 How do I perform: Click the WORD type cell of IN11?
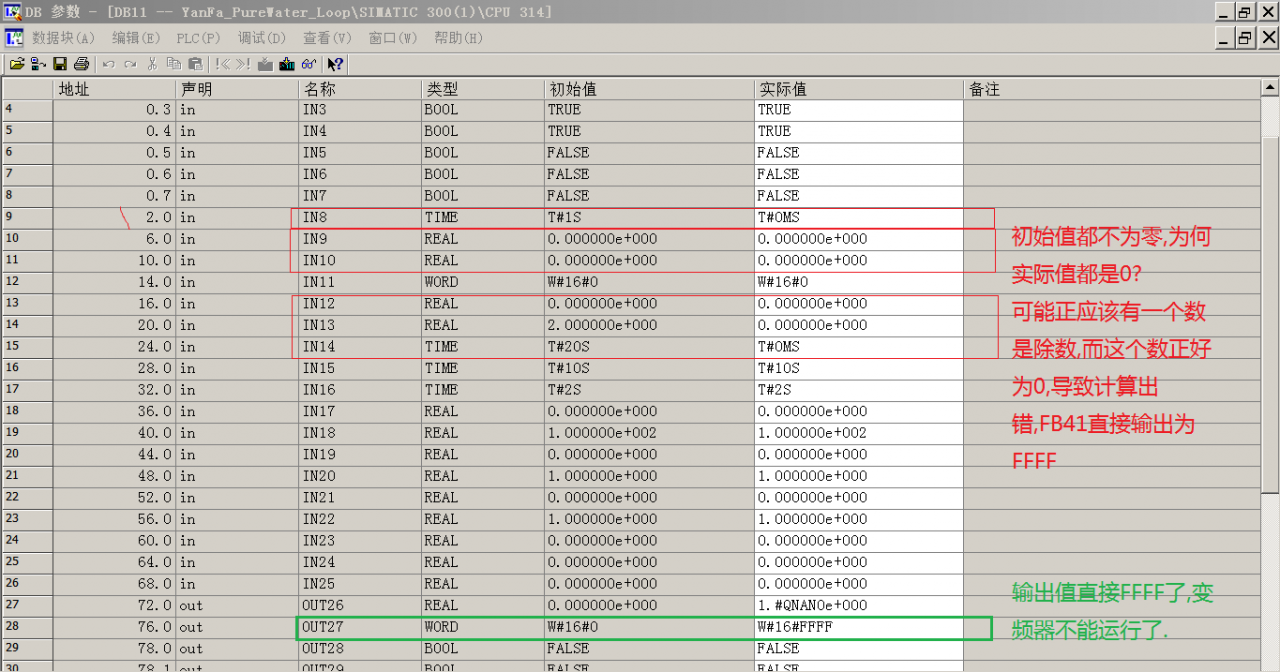pyautogui.click(x=483, y=282)
